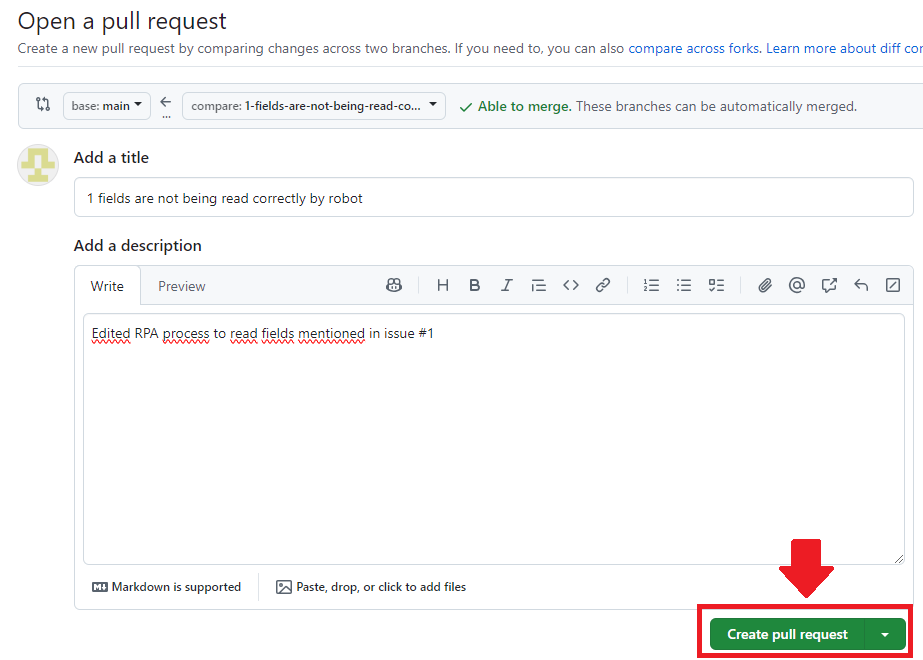Open the base: main branch dropdown
The height and width of the screenshot is (660, 923).
click(107, 105)
